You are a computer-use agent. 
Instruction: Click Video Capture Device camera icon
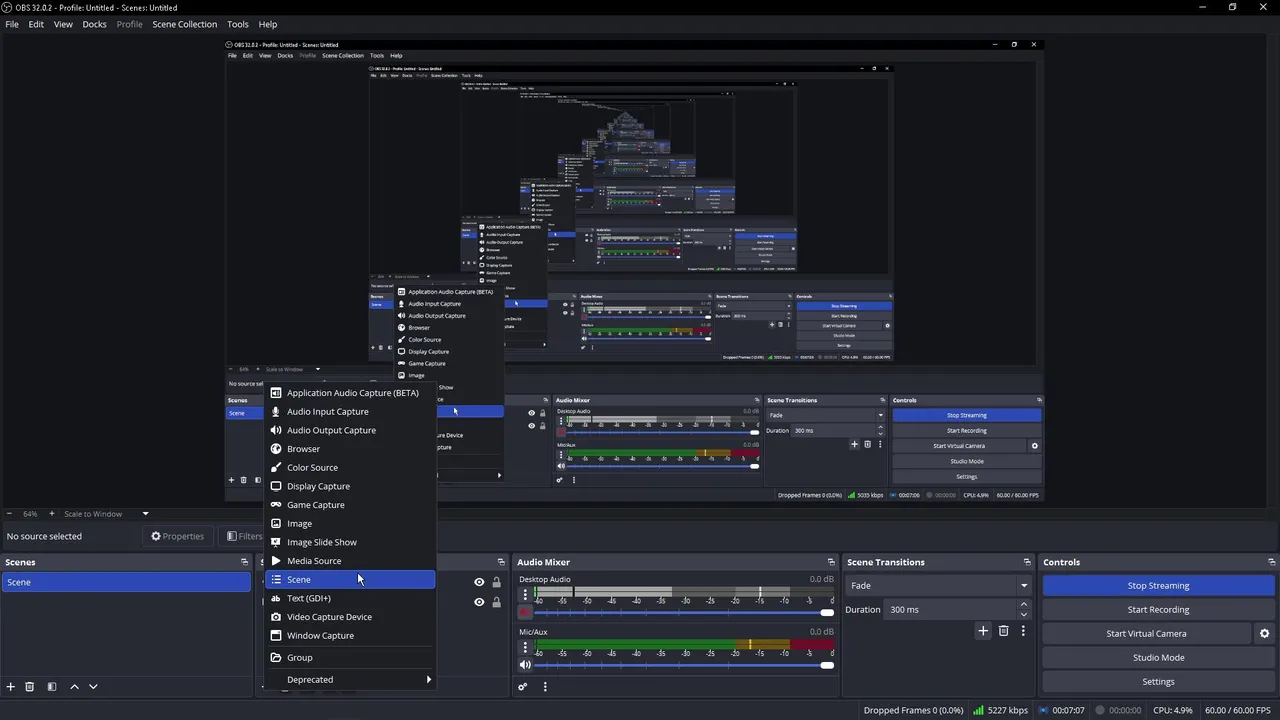click(x=276, y=617)
